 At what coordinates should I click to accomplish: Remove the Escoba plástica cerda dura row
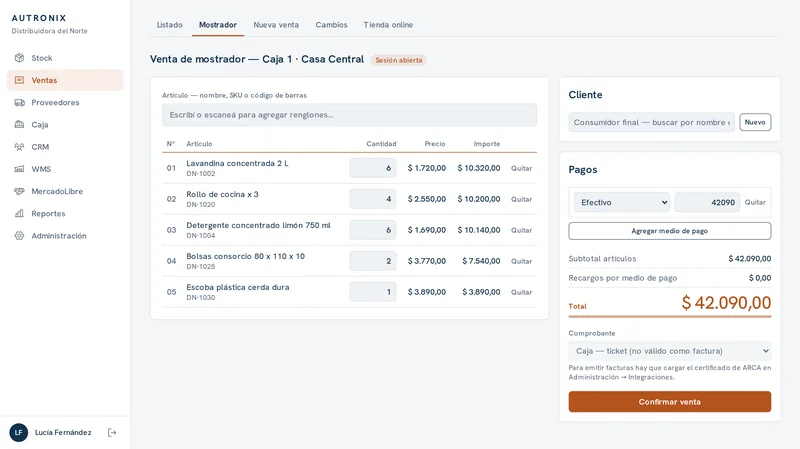(x=521, y=292)
